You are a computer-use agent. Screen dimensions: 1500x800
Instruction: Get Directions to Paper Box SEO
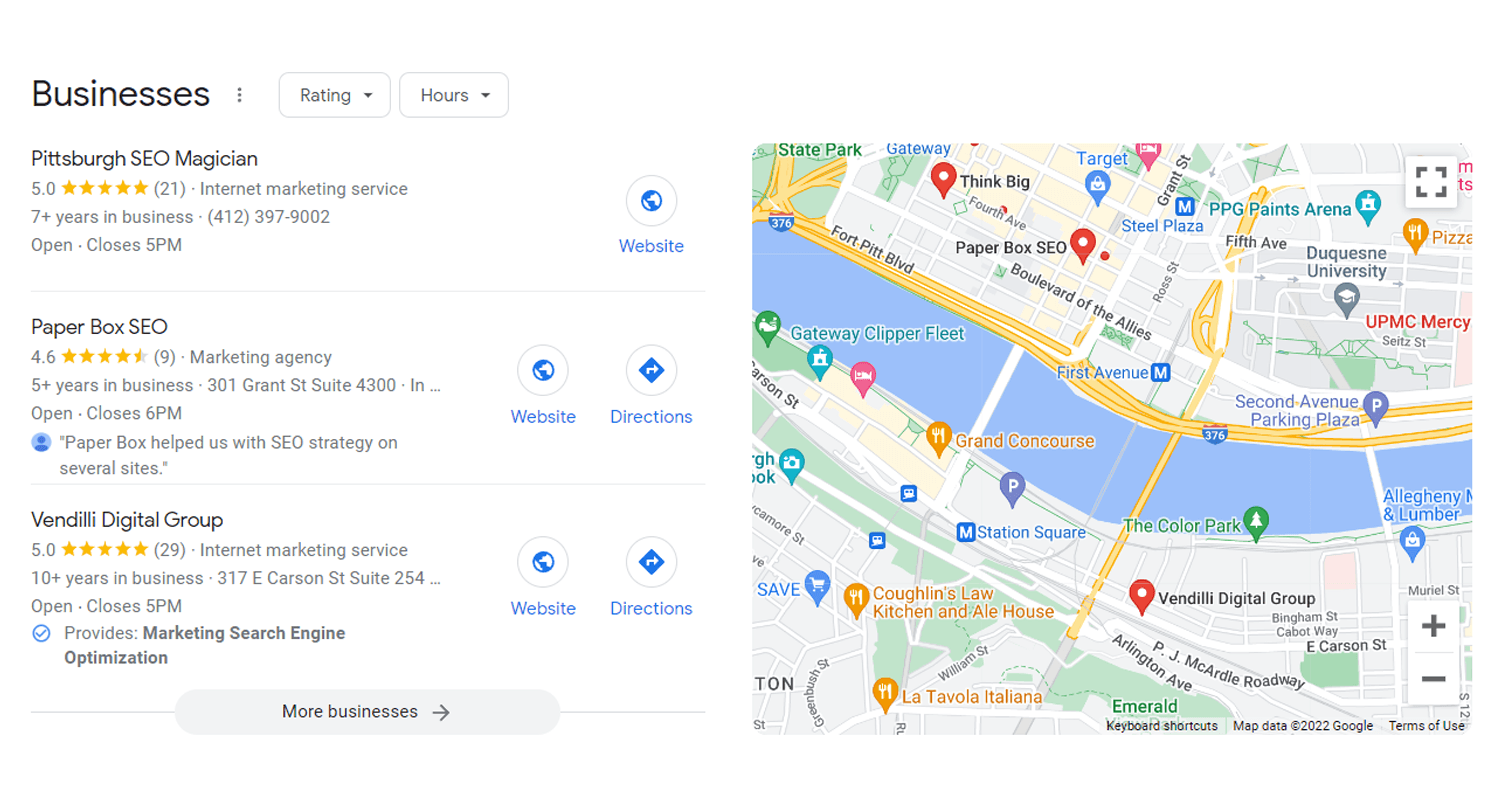(651, 370)
